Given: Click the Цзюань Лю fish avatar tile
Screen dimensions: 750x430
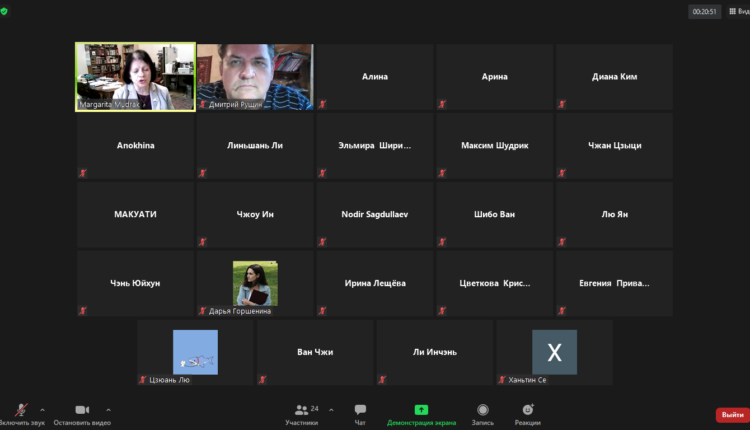Looking at the screenshot, I should [195, 352].
